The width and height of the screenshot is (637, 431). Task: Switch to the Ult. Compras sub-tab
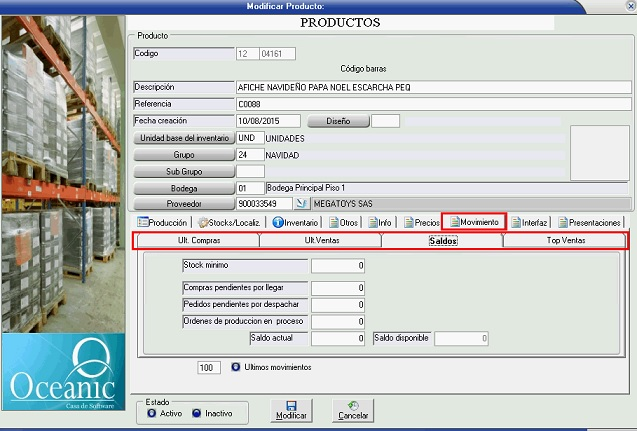tap(198, 241)
